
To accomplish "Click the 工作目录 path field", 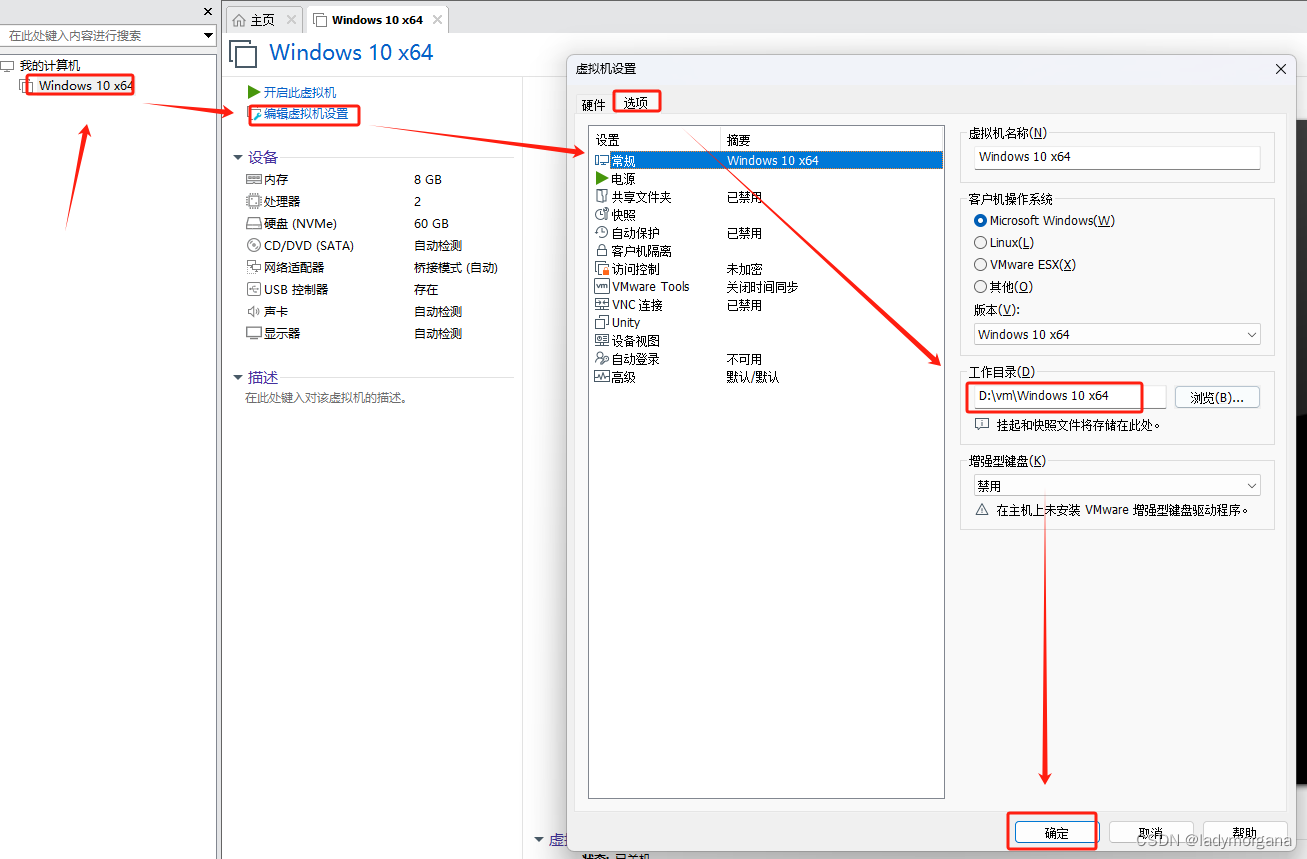I will click(x=1070, y=396).
